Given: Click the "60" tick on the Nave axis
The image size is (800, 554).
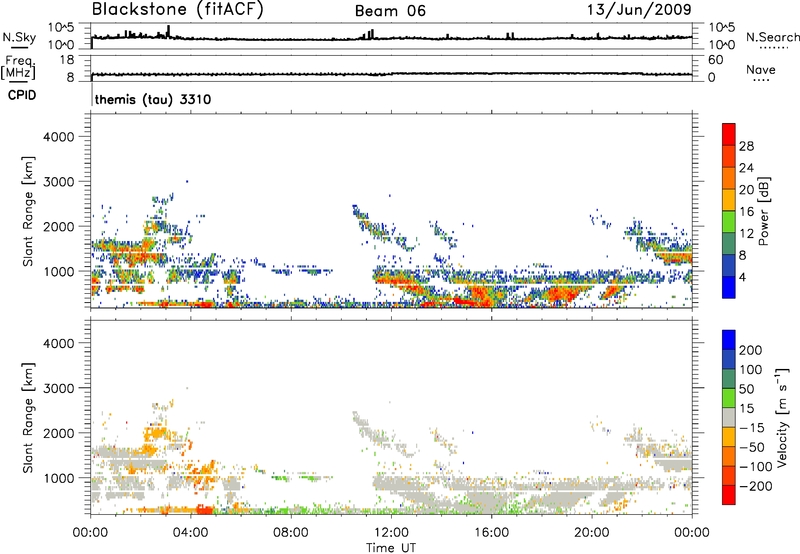Looking at the screenshot, I should [715, 60].
